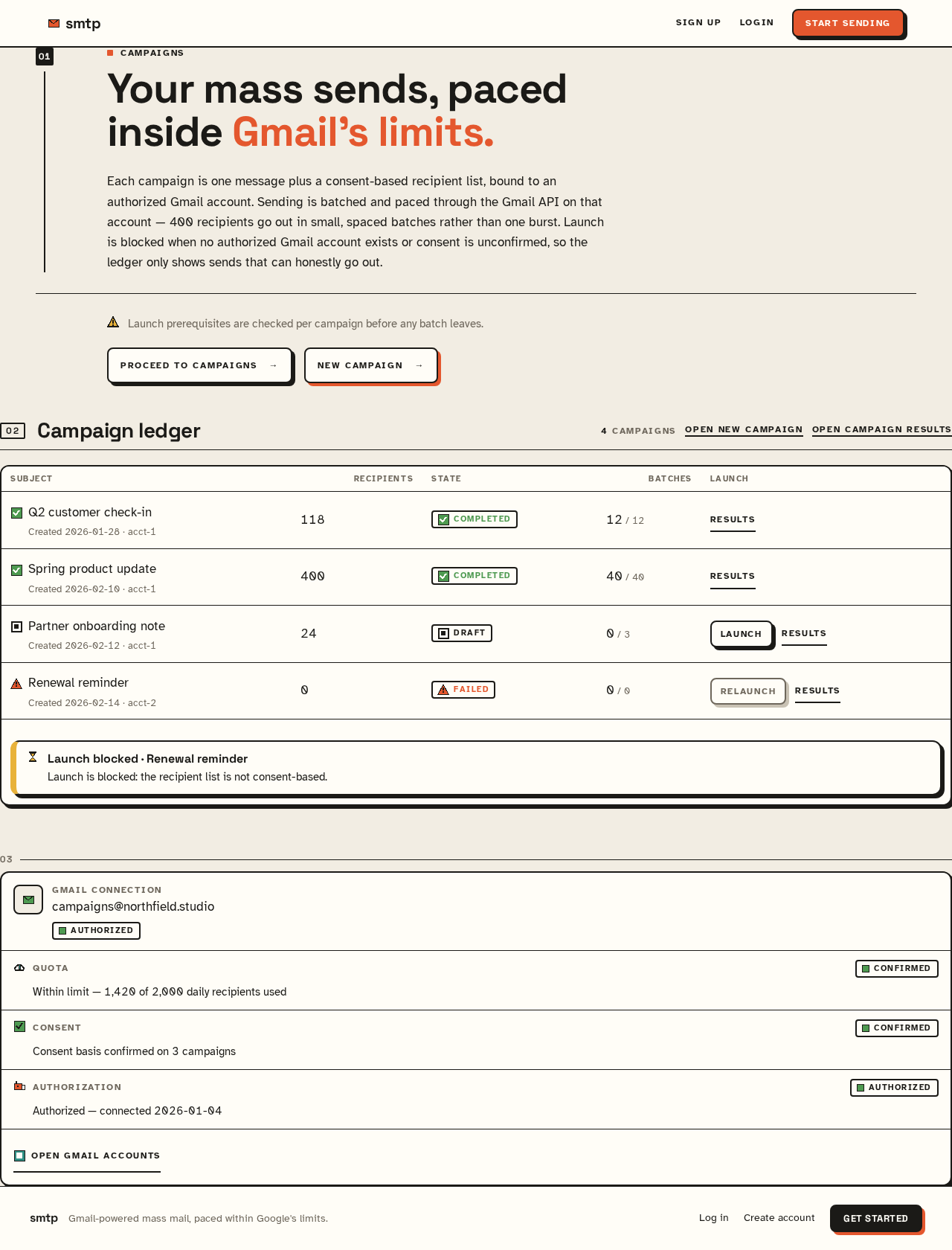The width and height of the screenshot is (952, 1250).
Task: Click the Completed badge on Spring product update
Action: pyautogui.click(x=475, y=576)
